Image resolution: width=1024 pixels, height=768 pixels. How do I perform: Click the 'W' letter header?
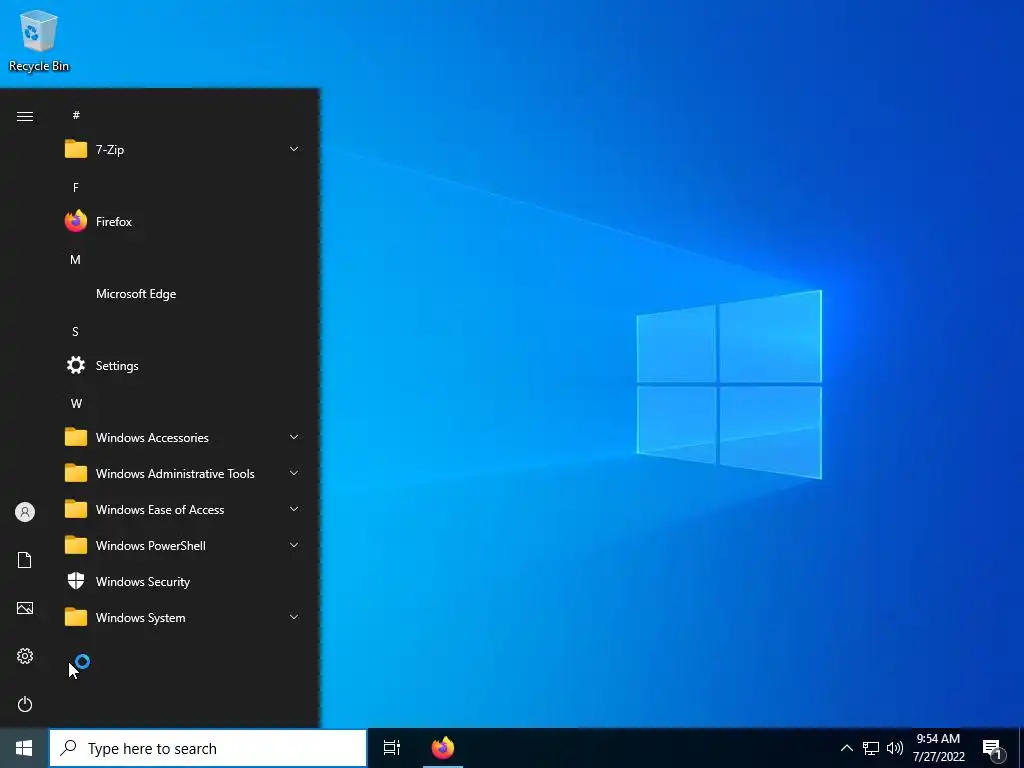(76, 403)
